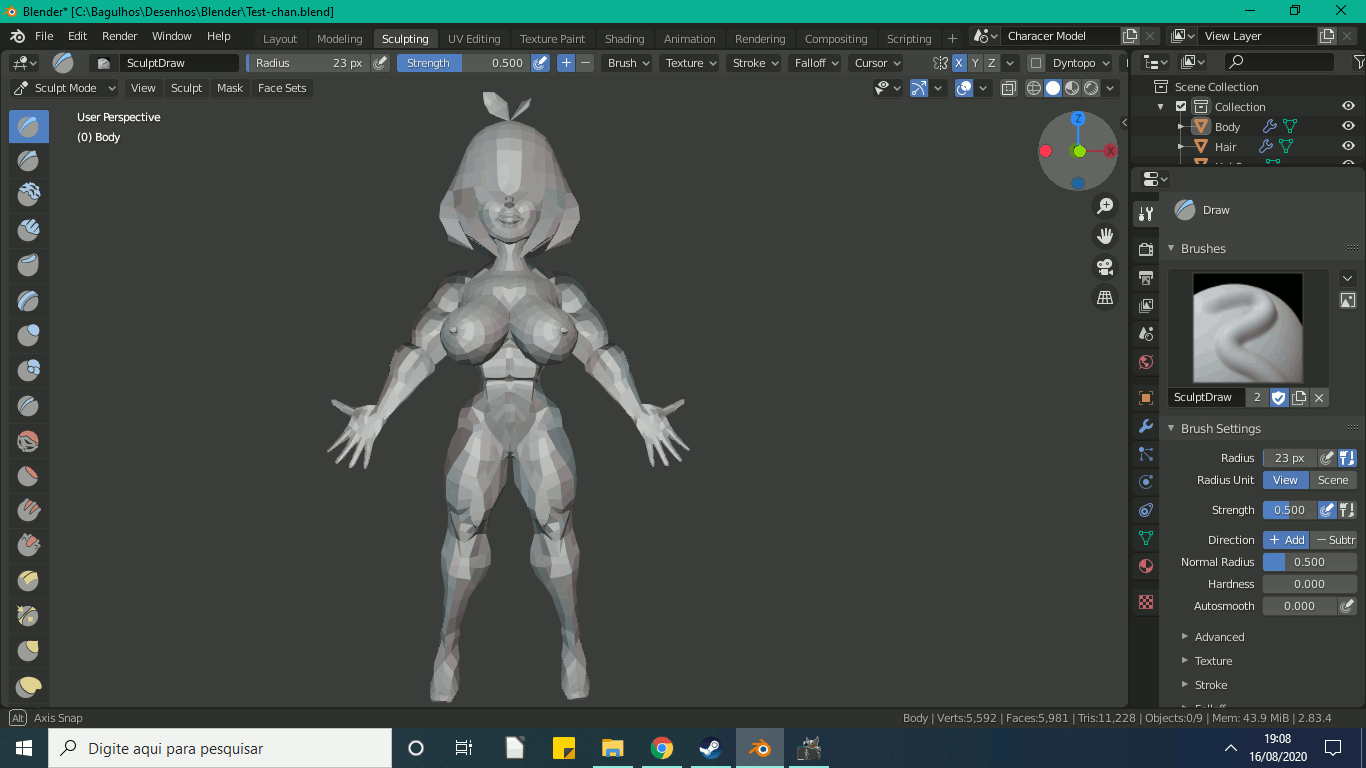Screen dimensions: 1366x768
Task: Click the pan hand viewport icon
Action: [1105, 237]
